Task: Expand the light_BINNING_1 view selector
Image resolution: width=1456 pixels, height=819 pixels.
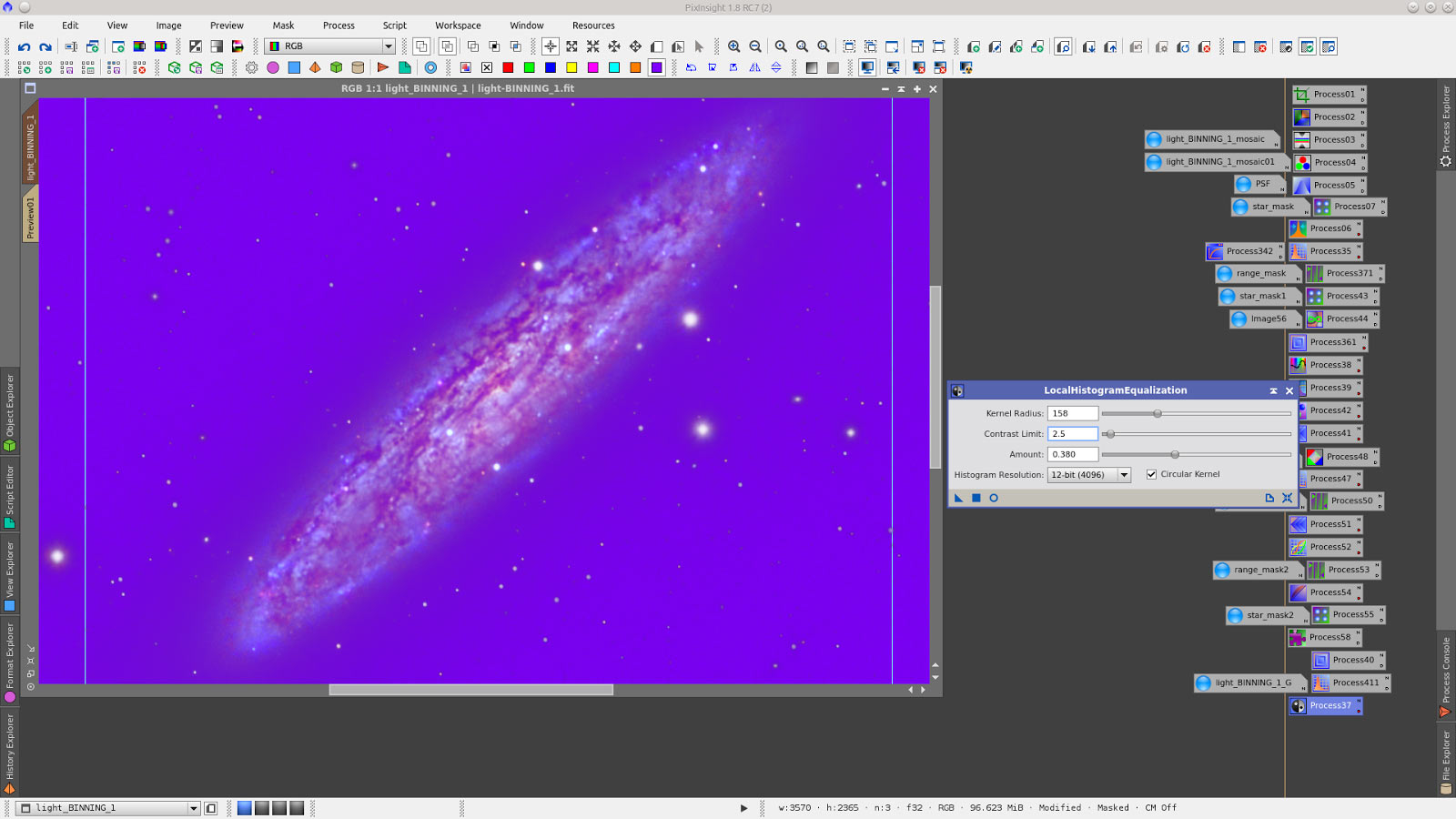Action: click(x=193, y=808)
